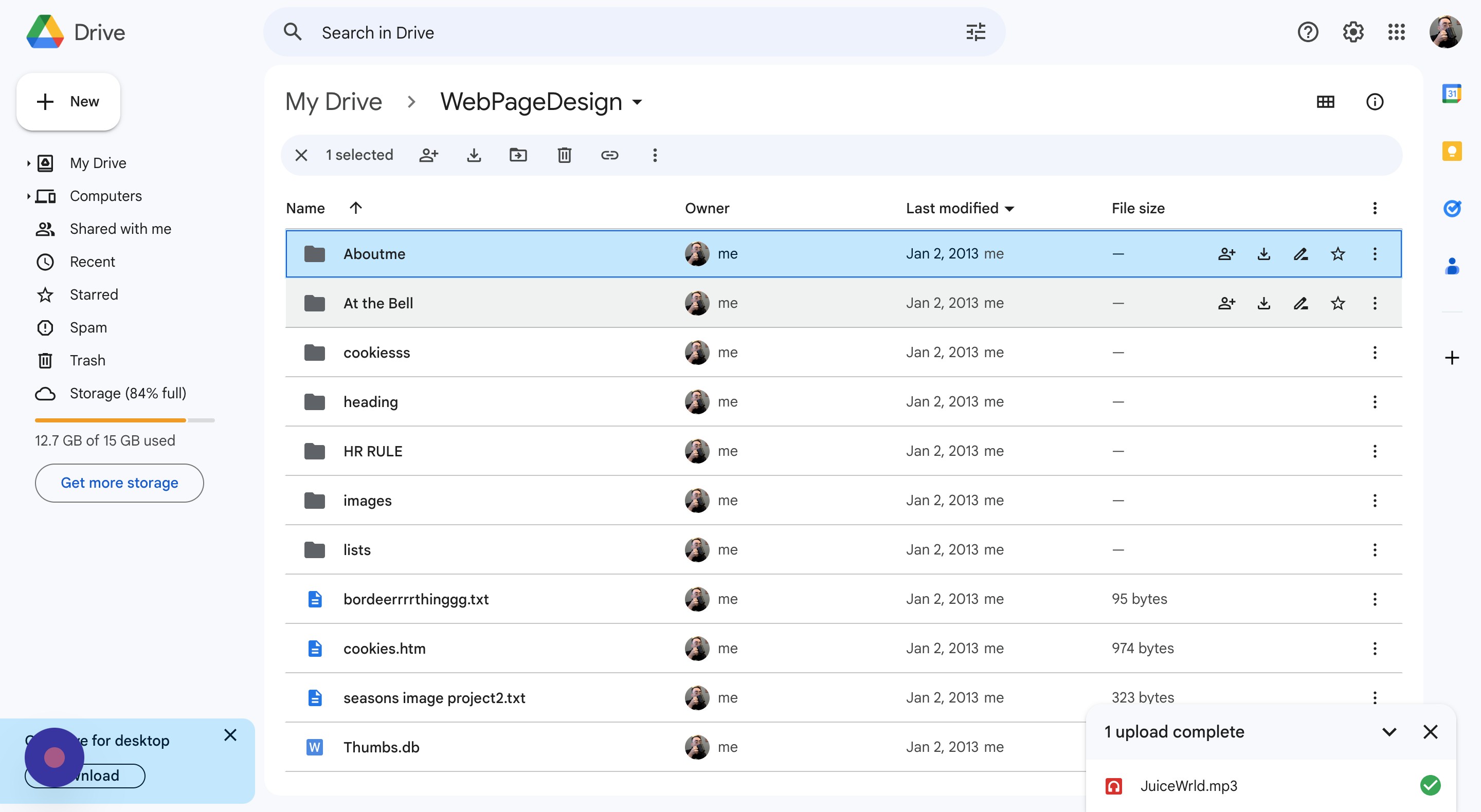Click the Move to trash toolbar icon
Image resolution: width=1481 pixels, height=812 pixels.
(x=564, y=155)
